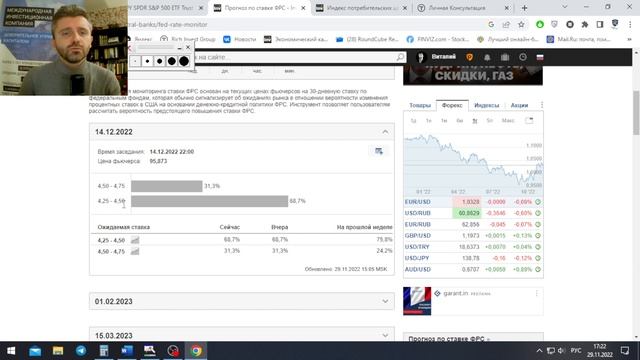The image size is (640, 360).
Task: Click the orange shield badge icon
Action: click(469, 57)
